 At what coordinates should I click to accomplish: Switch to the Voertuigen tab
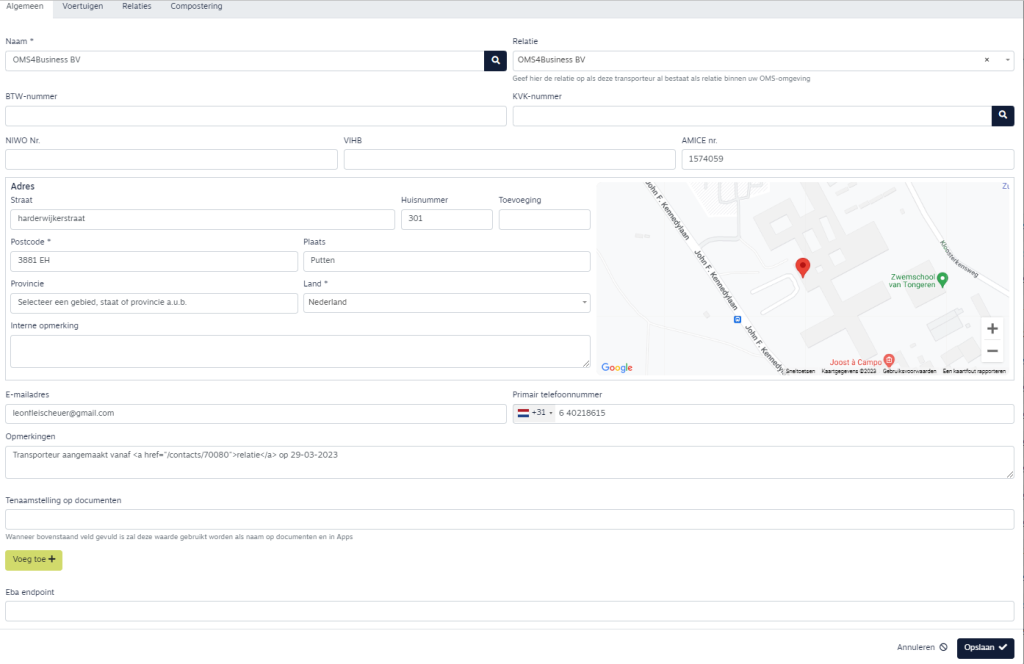click(x=83, y=7)
